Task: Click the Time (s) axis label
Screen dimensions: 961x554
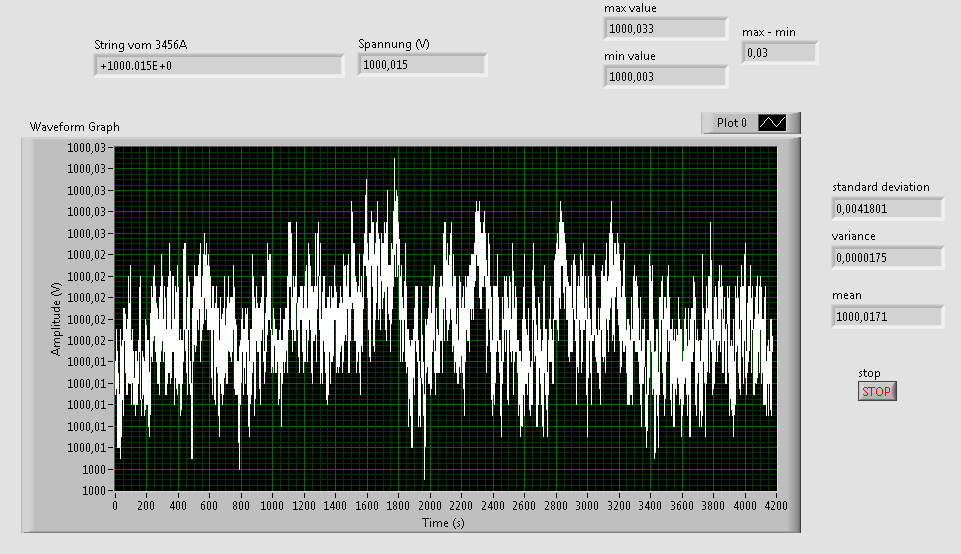Action: point(443,523)
